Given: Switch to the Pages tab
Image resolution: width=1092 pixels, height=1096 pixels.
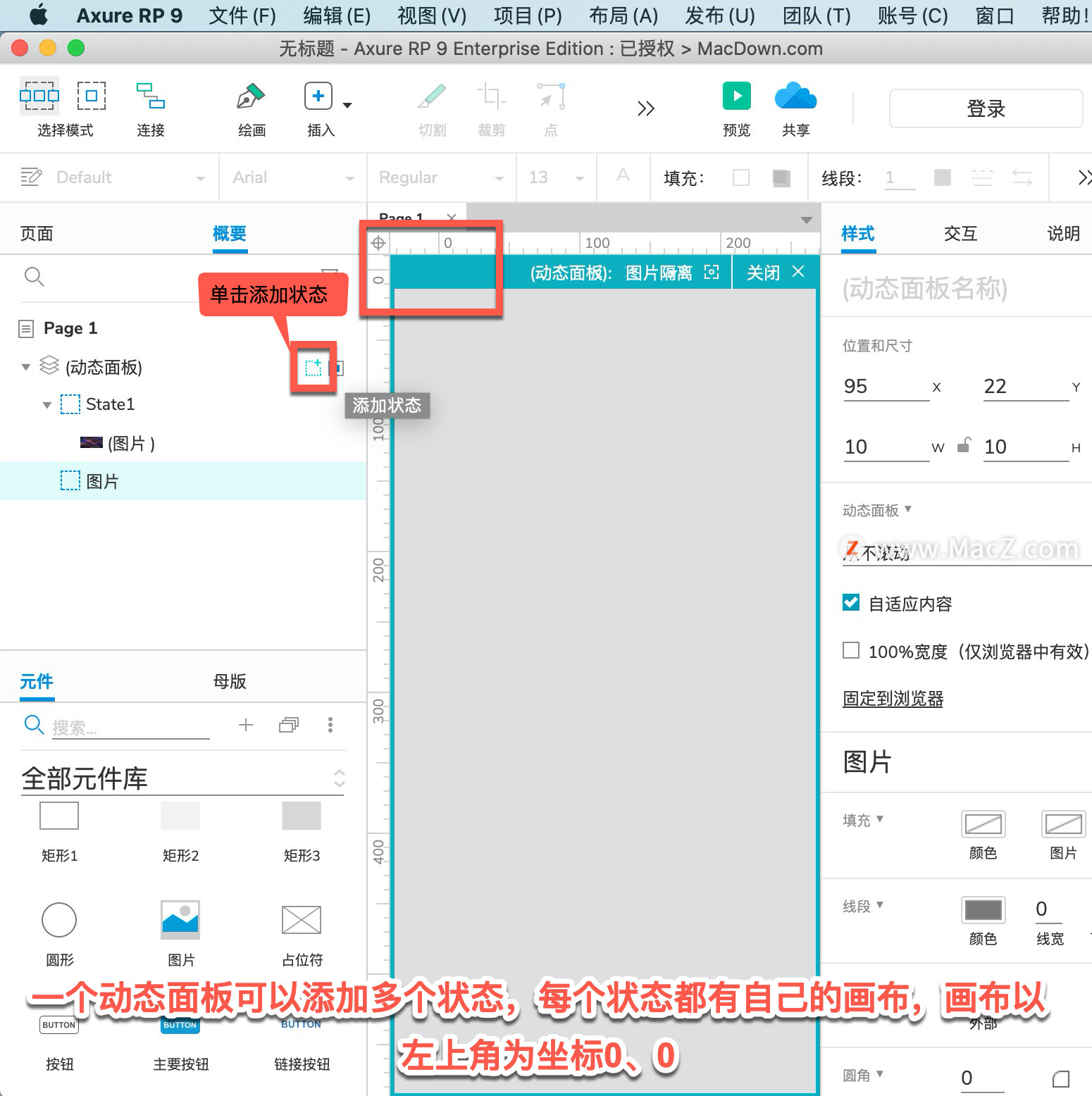Looking at the screenshot, I should click(37, 234).
